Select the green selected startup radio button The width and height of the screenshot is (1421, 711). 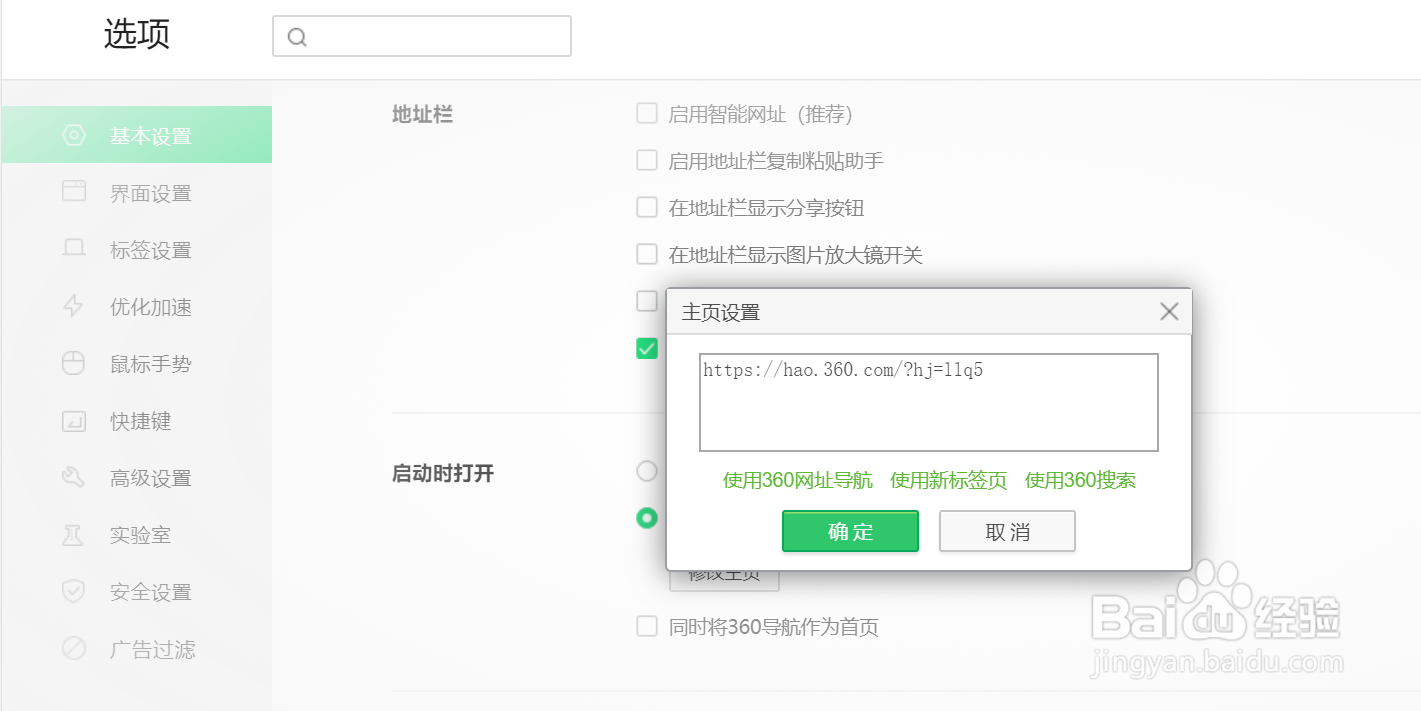[647, 518]
